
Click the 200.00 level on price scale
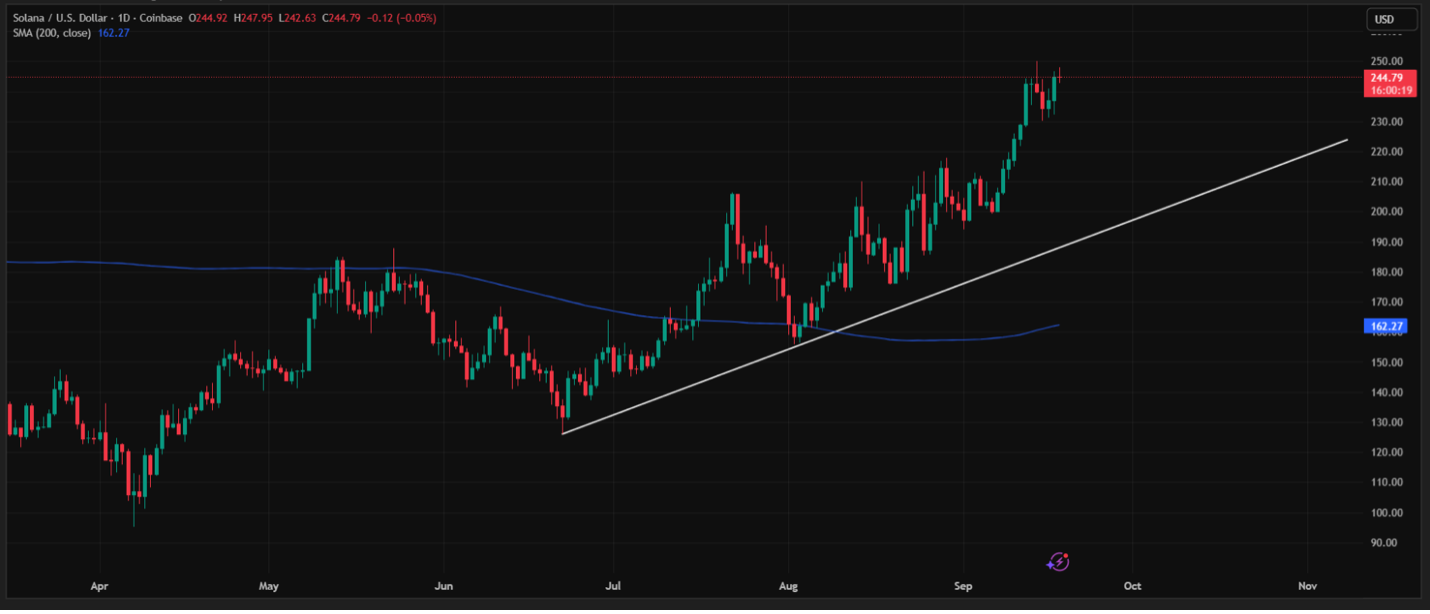[x=1384, y=212]
